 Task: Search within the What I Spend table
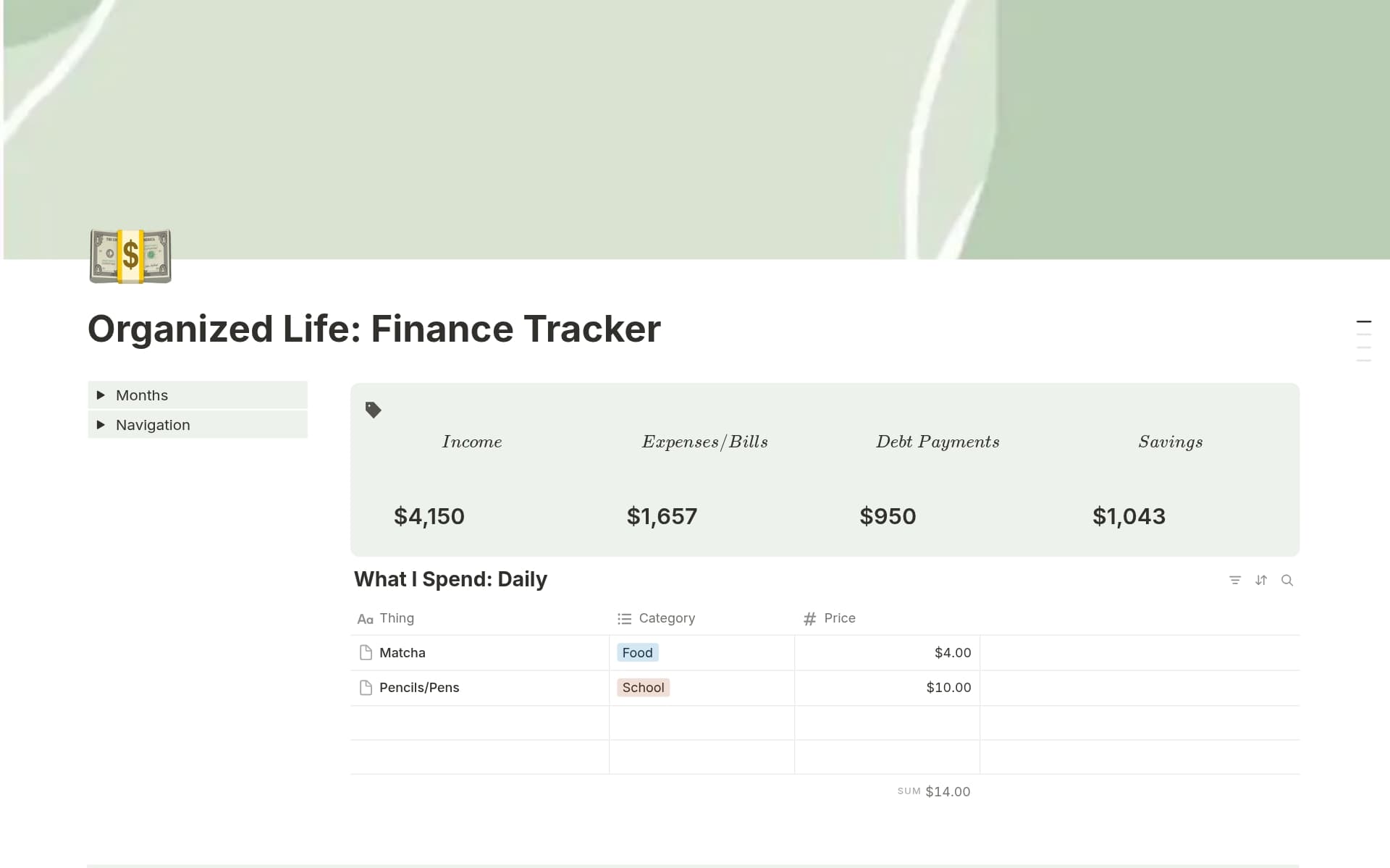pyautogui.click(x=1288, y=580)
